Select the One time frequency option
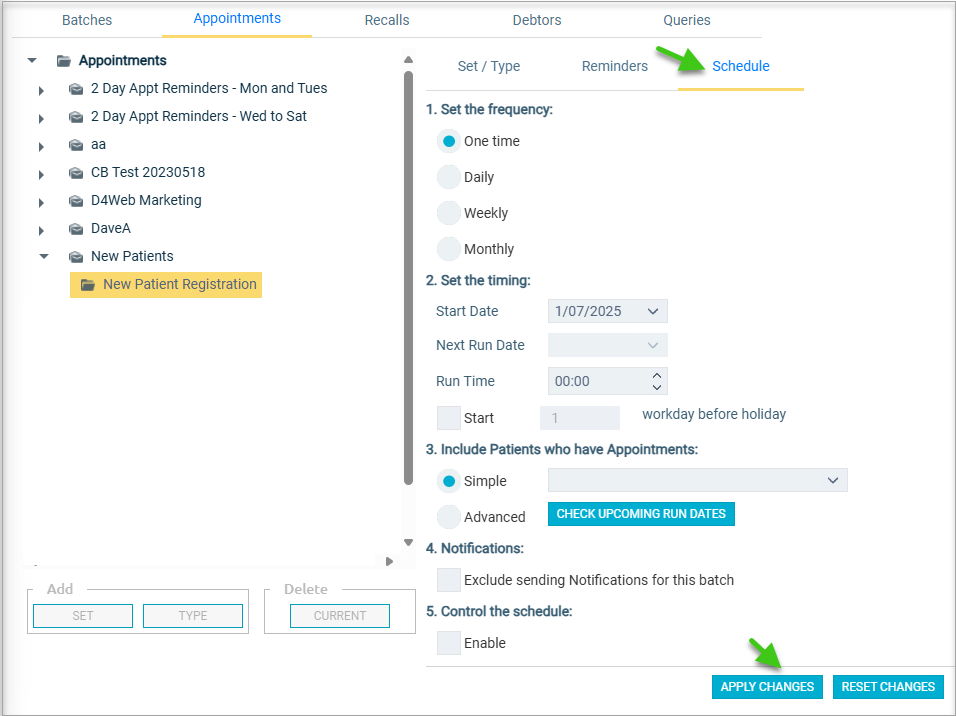Screen dimensions: 956x716 pyautogui.click(x=449, y=141)
